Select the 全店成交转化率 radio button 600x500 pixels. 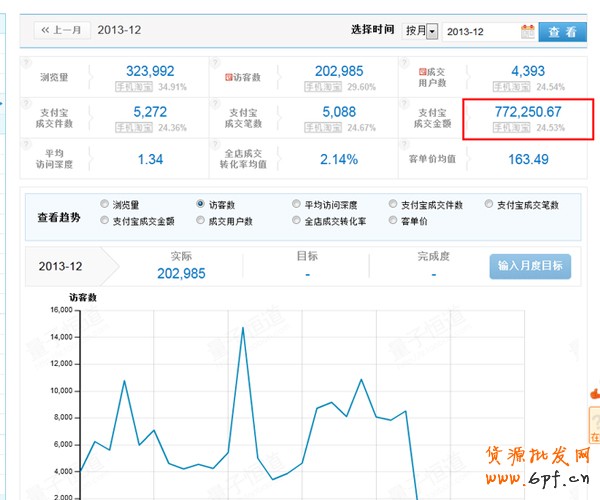(296, 220)
